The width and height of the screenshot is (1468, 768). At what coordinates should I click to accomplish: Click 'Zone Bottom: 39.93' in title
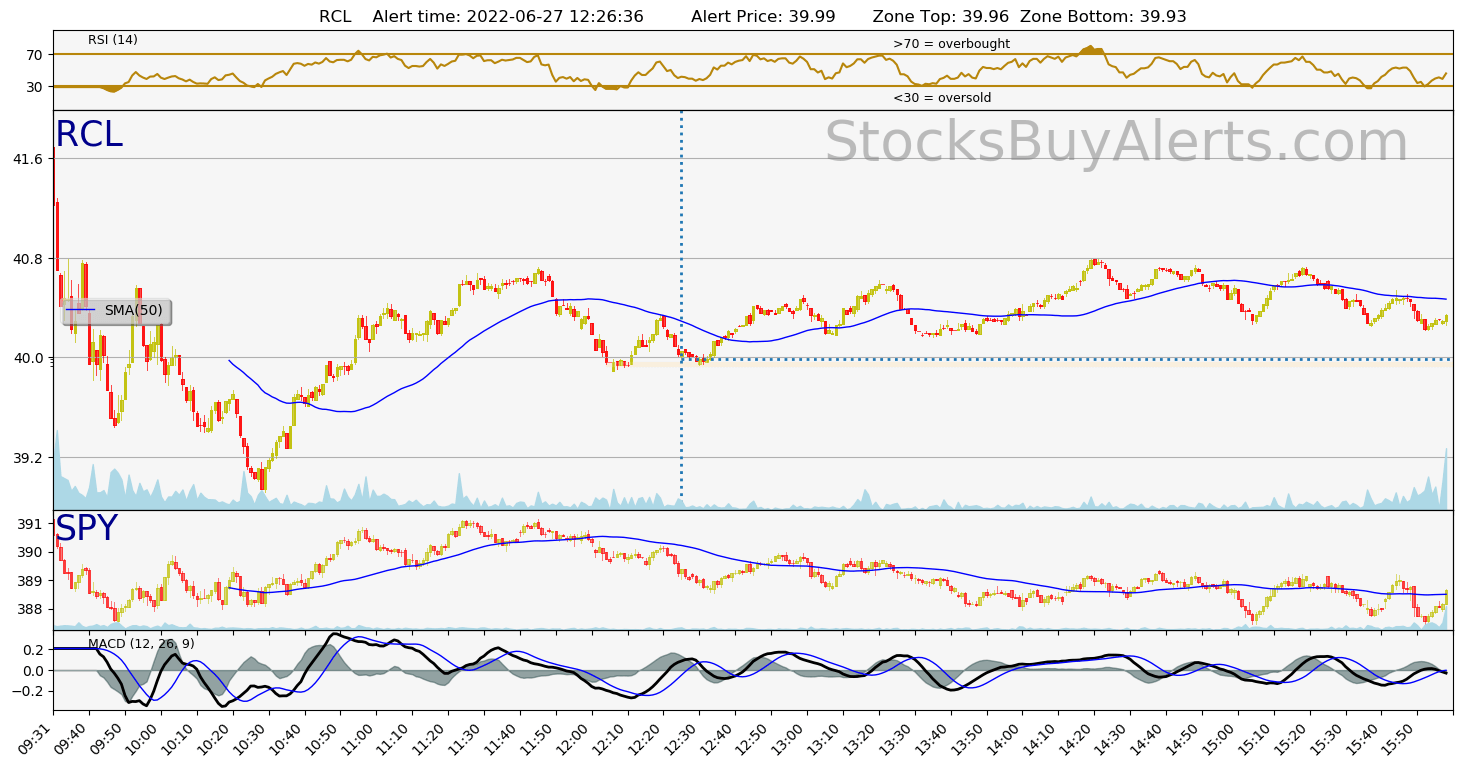(x=1103, y=16)
